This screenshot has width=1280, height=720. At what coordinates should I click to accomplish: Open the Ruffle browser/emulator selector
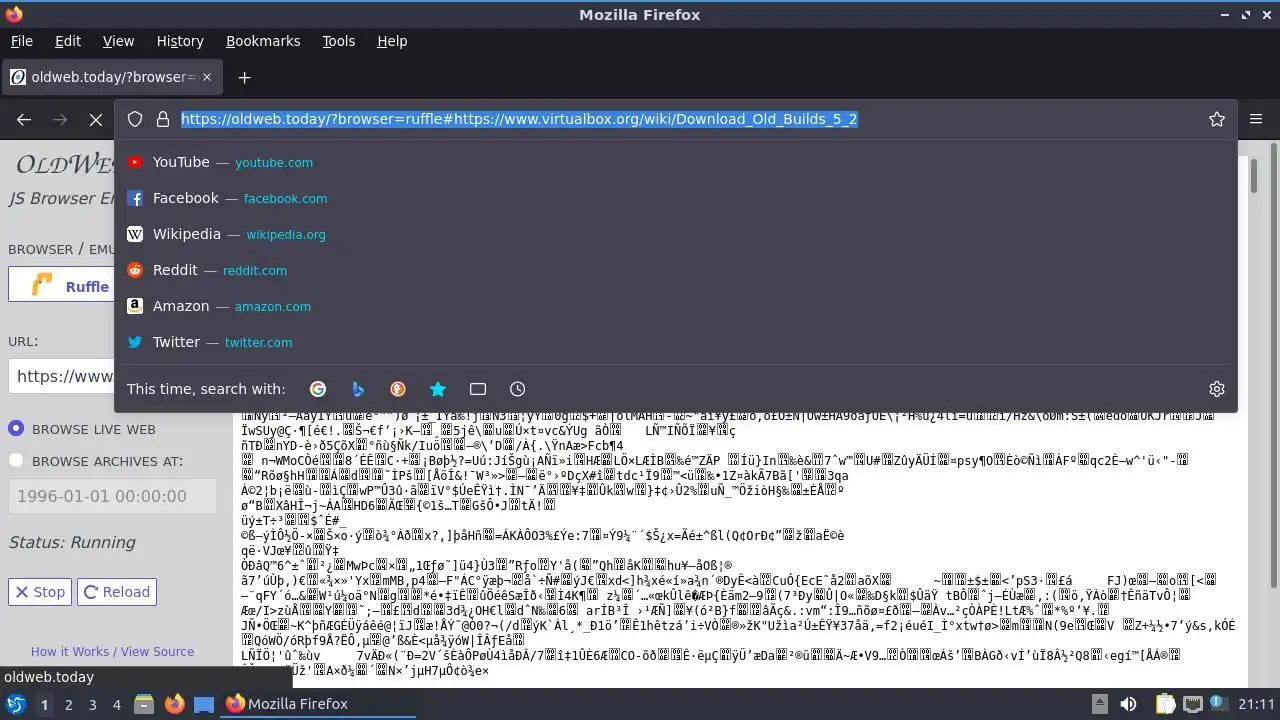coord(62,285)
